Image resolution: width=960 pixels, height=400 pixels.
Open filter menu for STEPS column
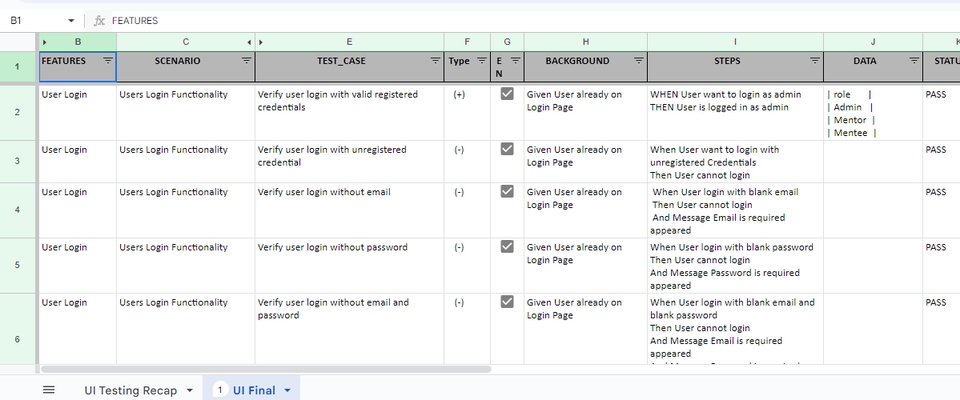[x=814, y=61]
